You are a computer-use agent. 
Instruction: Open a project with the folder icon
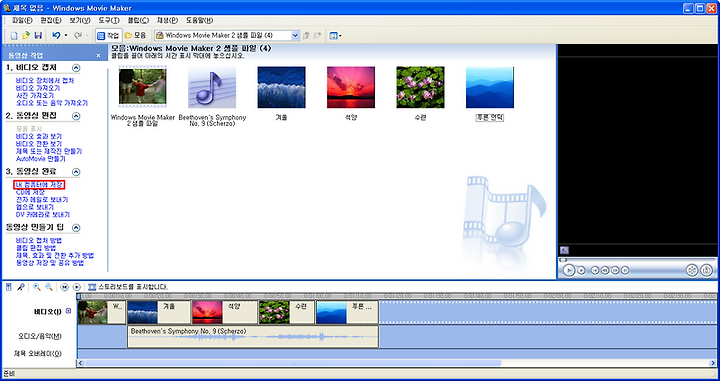[26, 35]
